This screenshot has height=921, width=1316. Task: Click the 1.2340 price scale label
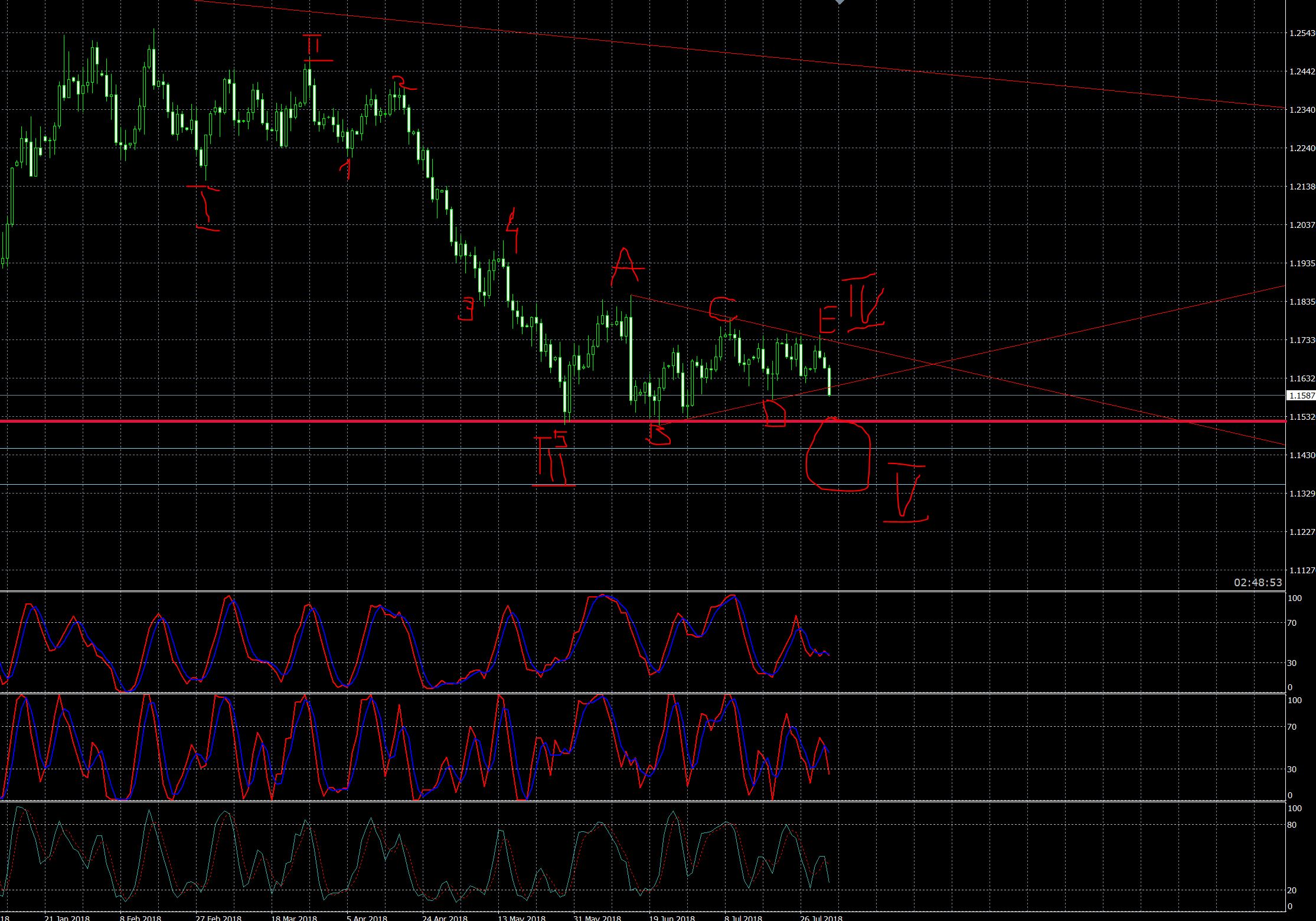[x=1302, y=110]
